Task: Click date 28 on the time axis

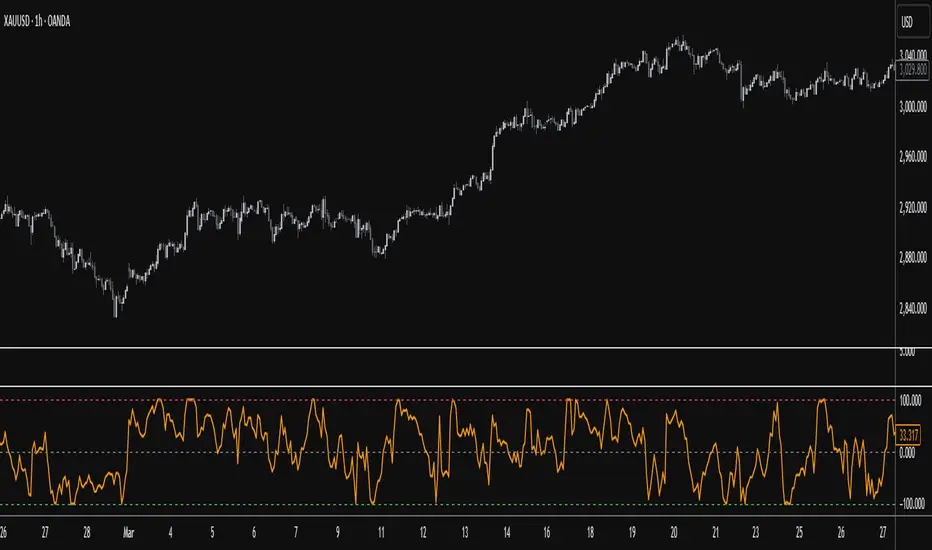Action: [87, 533]
